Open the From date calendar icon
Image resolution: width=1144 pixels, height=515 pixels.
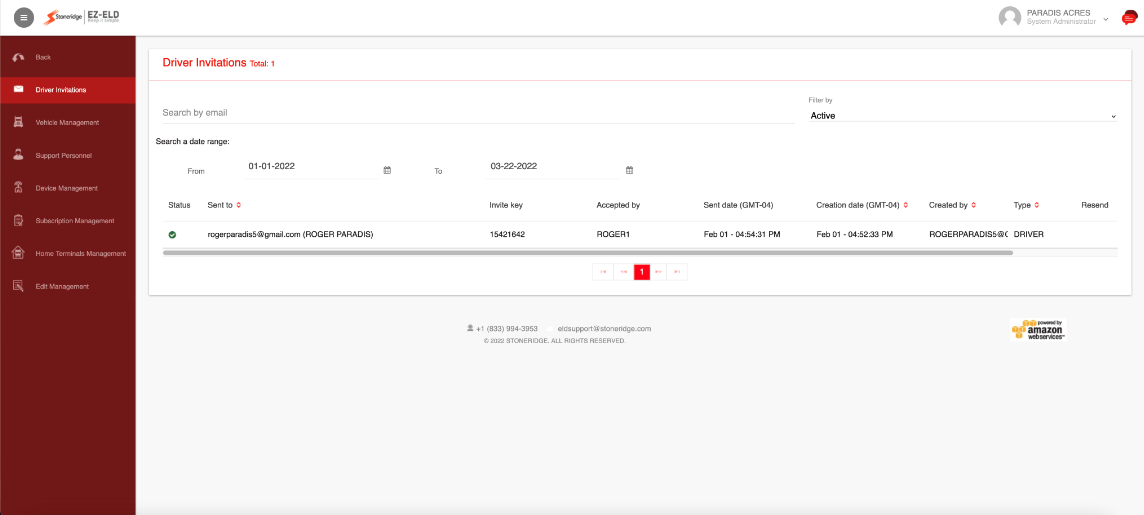coord(387,170)
